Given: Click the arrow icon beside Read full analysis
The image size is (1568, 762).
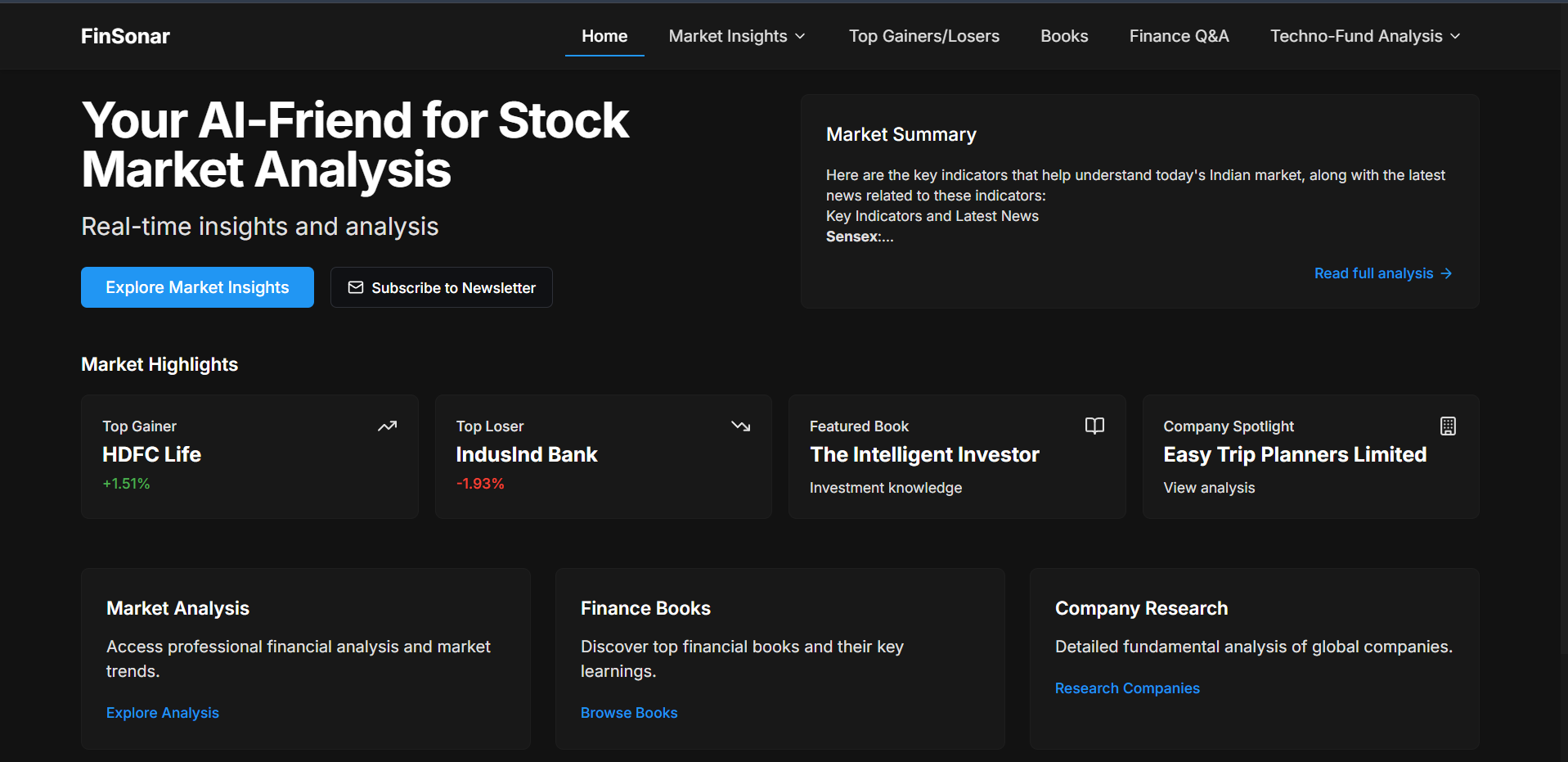Looking at the screenshot, I should (1446, 273).
